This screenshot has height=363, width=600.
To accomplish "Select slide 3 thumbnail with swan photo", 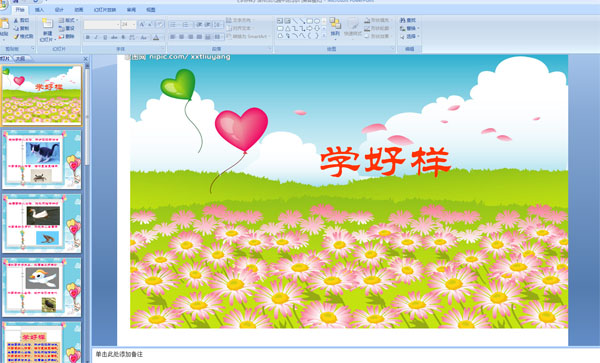I will (x=42, y=223).
